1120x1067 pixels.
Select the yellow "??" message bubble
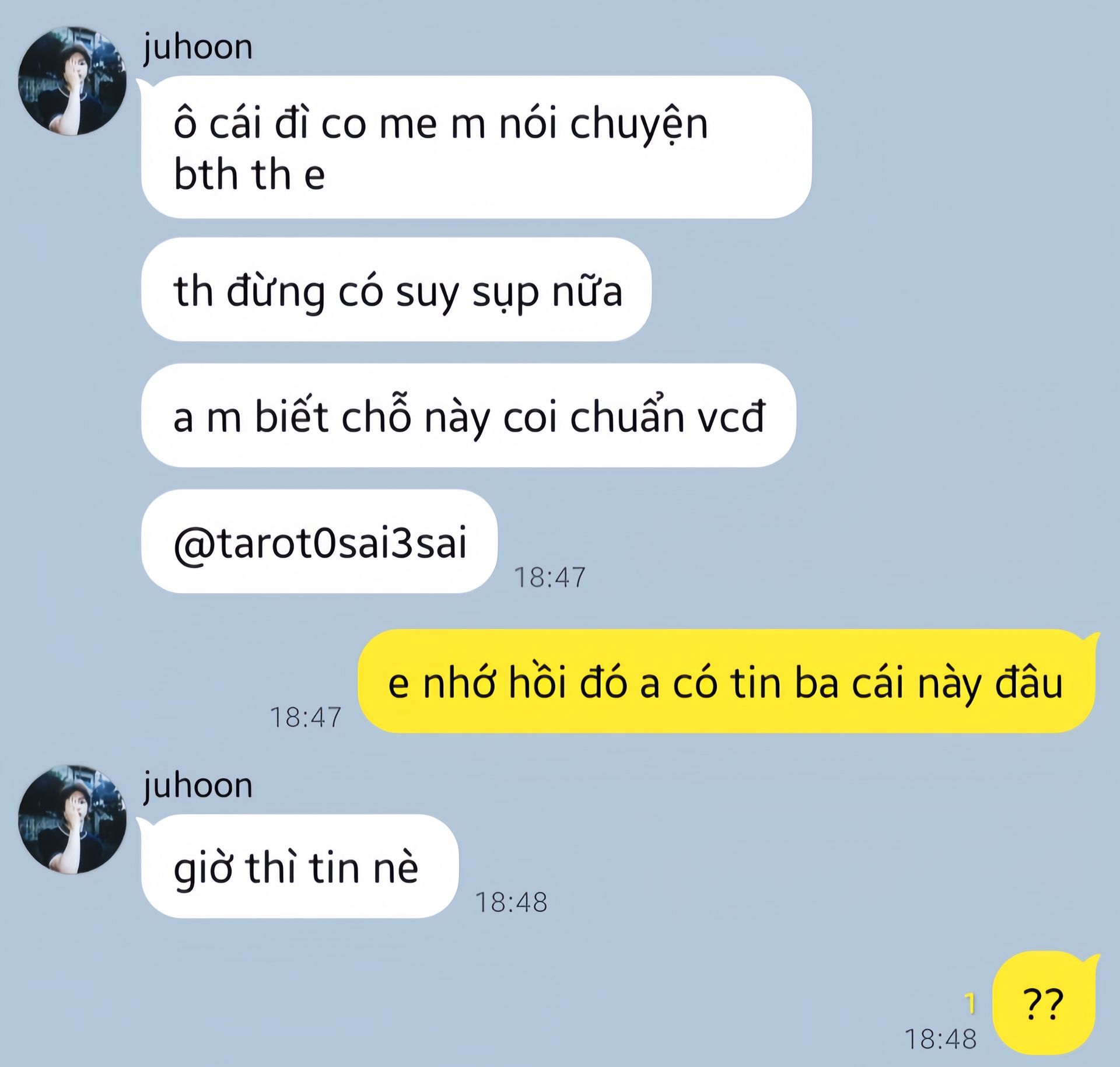click(1044, 1004)
